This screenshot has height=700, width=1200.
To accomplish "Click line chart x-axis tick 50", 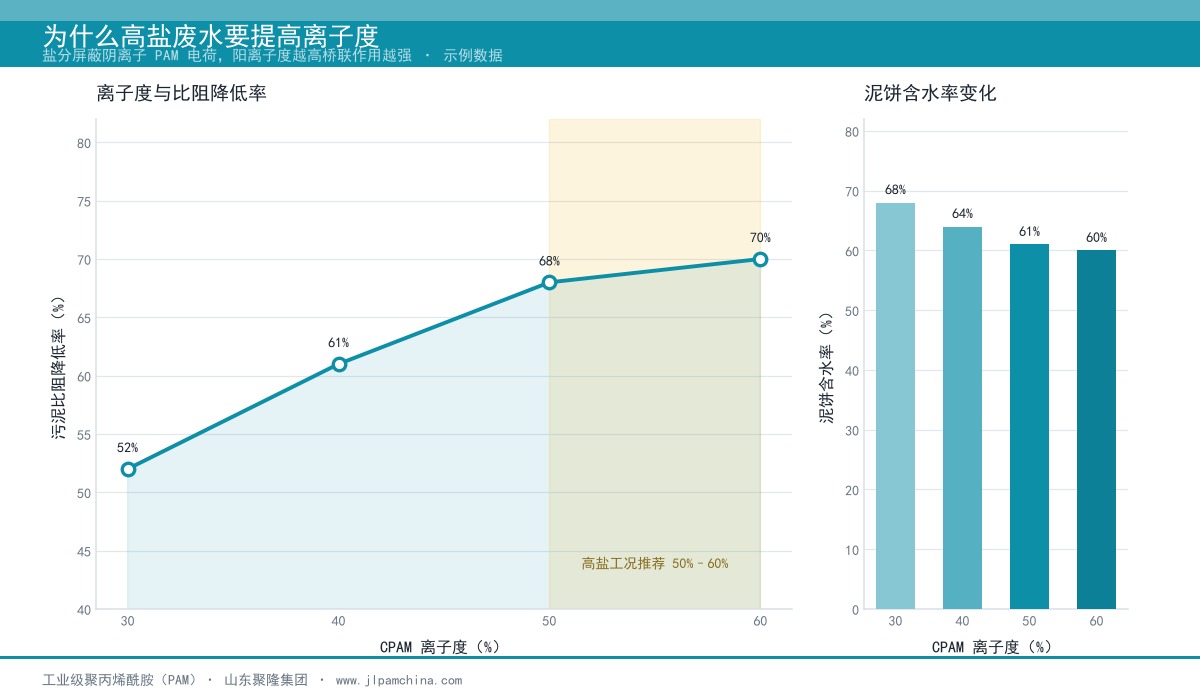I will click(x=549, y=622).
